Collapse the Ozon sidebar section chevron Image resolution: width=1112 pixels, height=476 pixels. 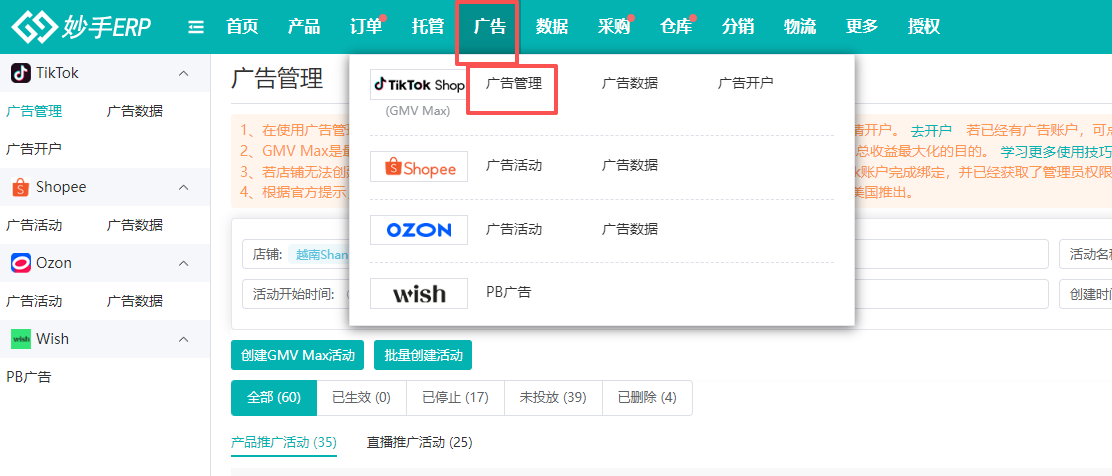[184, 263]
